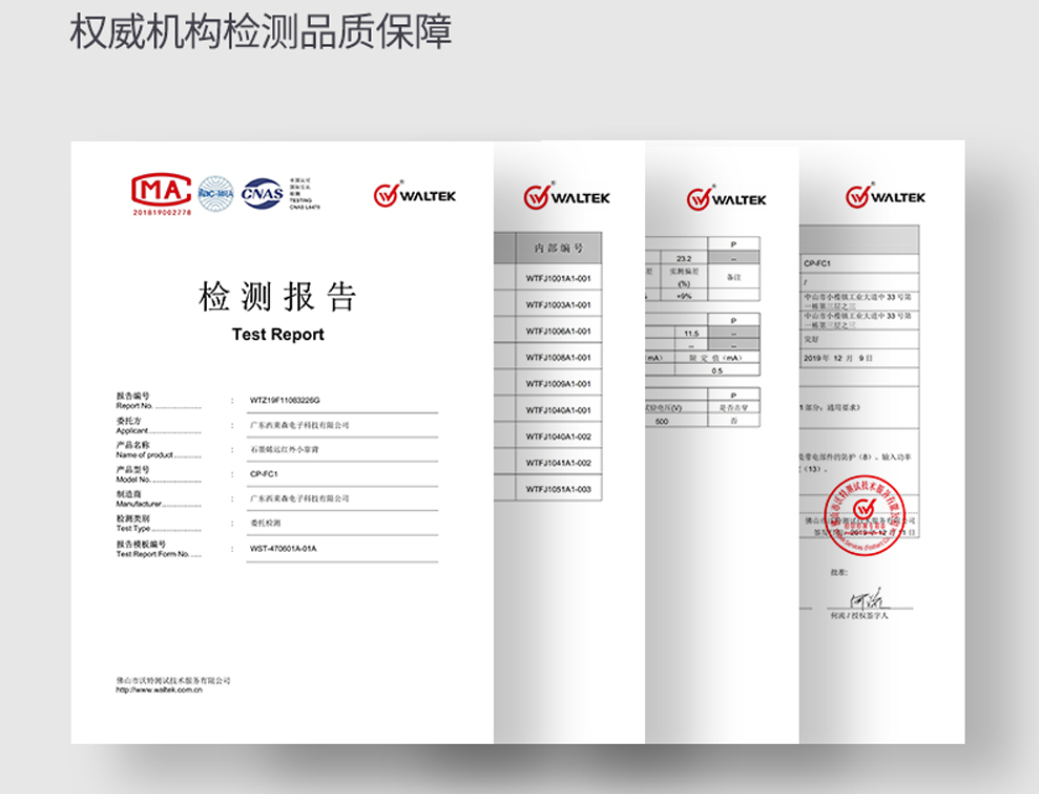The image size is (1039, 794).
Task: Click the 检测报告 title on the cover
Action: click(278, 297)
